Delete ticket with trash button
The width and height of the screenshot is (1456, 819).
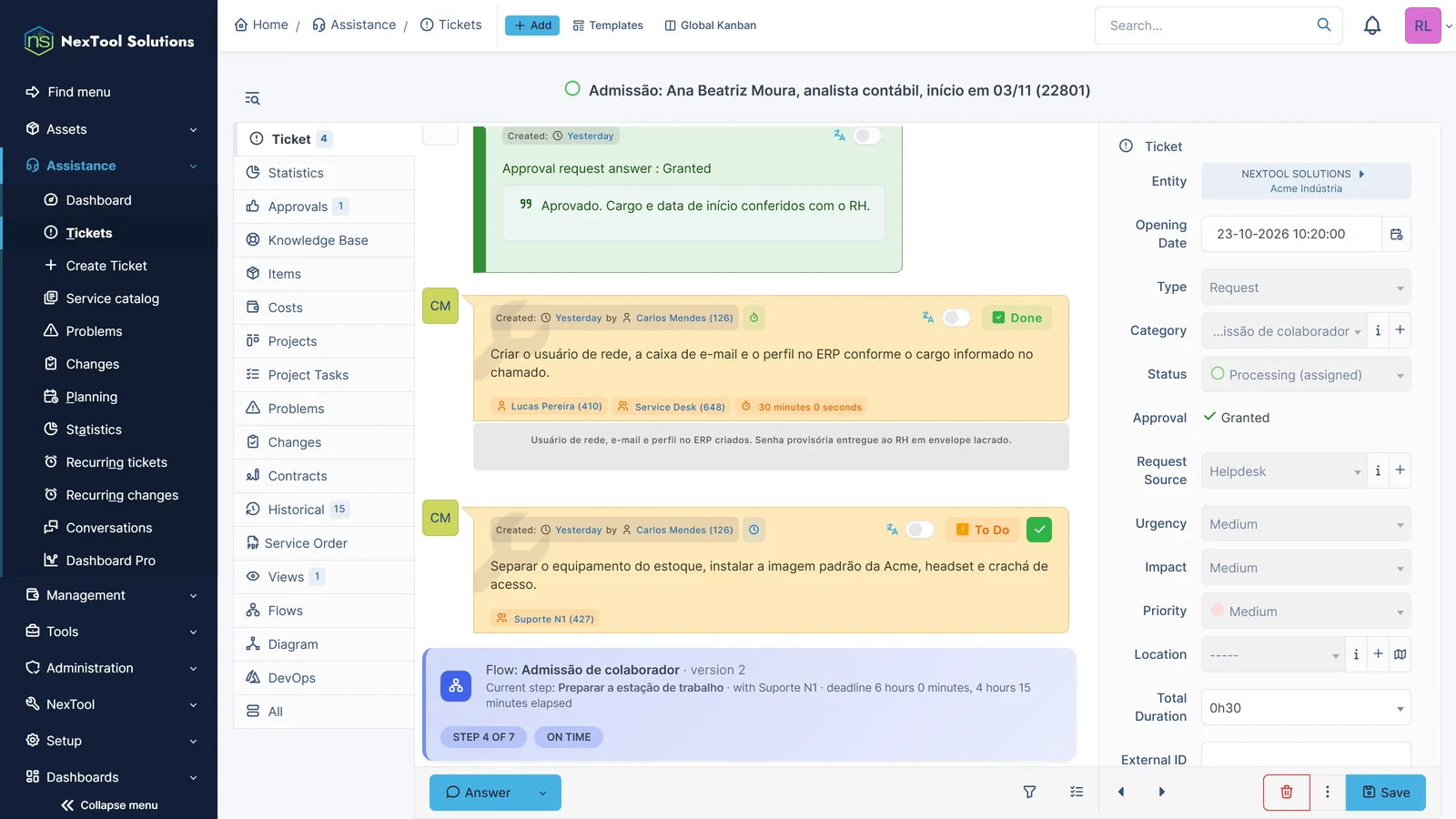[x=1287, y=793]
